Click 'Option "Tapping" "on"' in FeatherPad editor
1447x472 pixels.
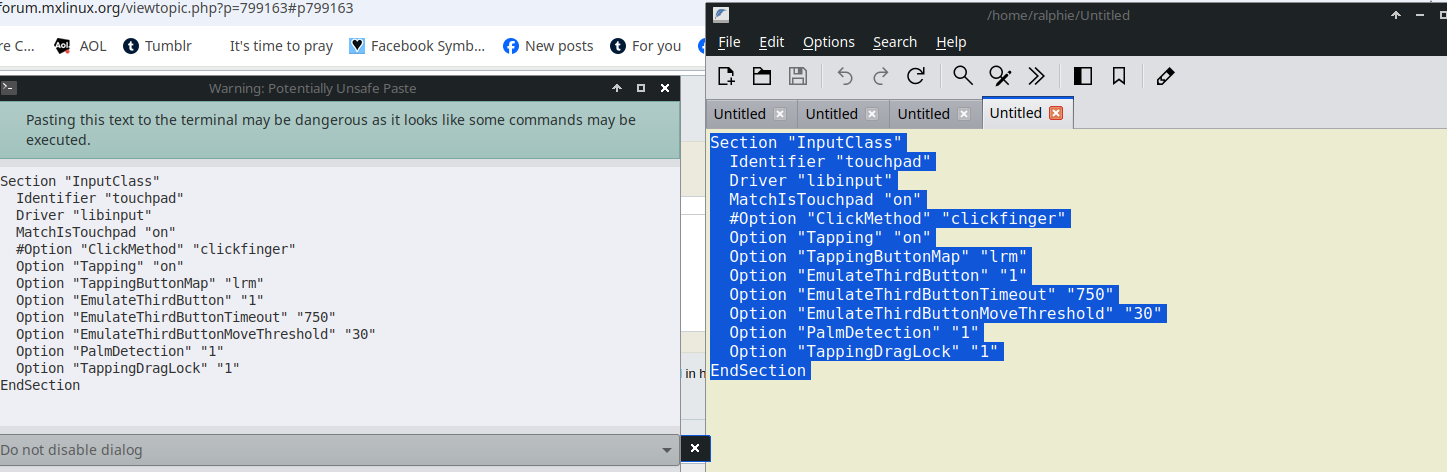click(831, 237)
